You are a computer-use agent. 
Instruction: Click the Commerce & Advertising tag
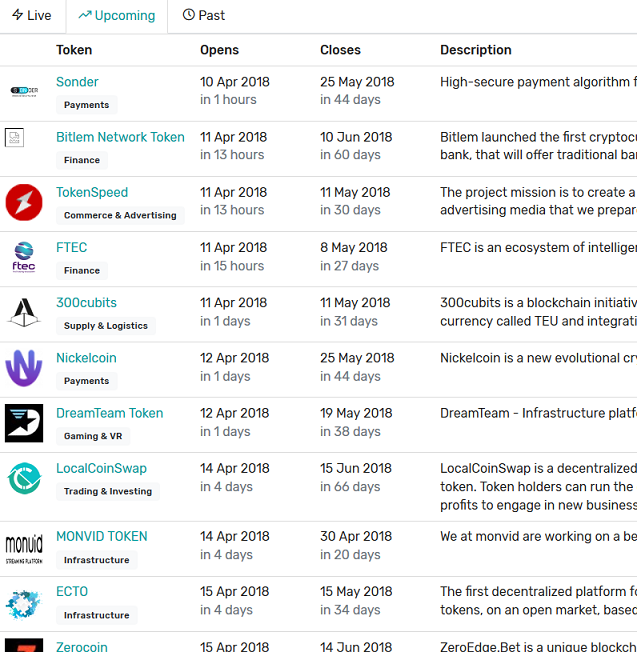coord(120,215)
